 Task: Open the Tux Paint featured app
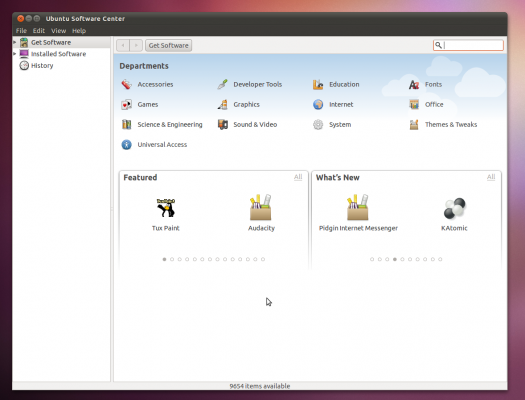click(166, 214)
